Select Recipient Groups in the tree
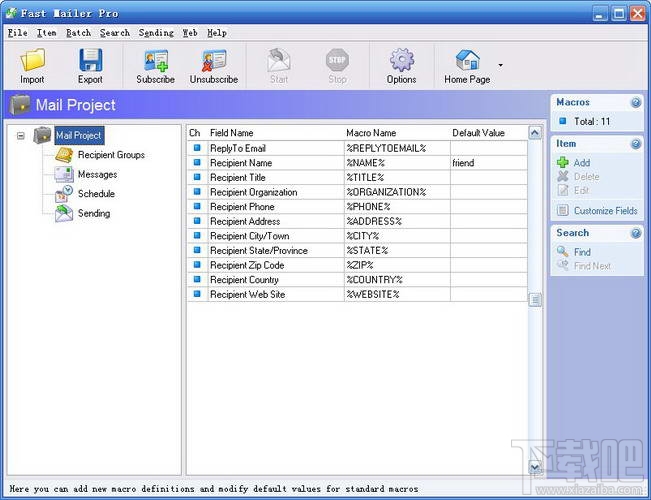The image size is (651, 500). [x=110, y=155]
